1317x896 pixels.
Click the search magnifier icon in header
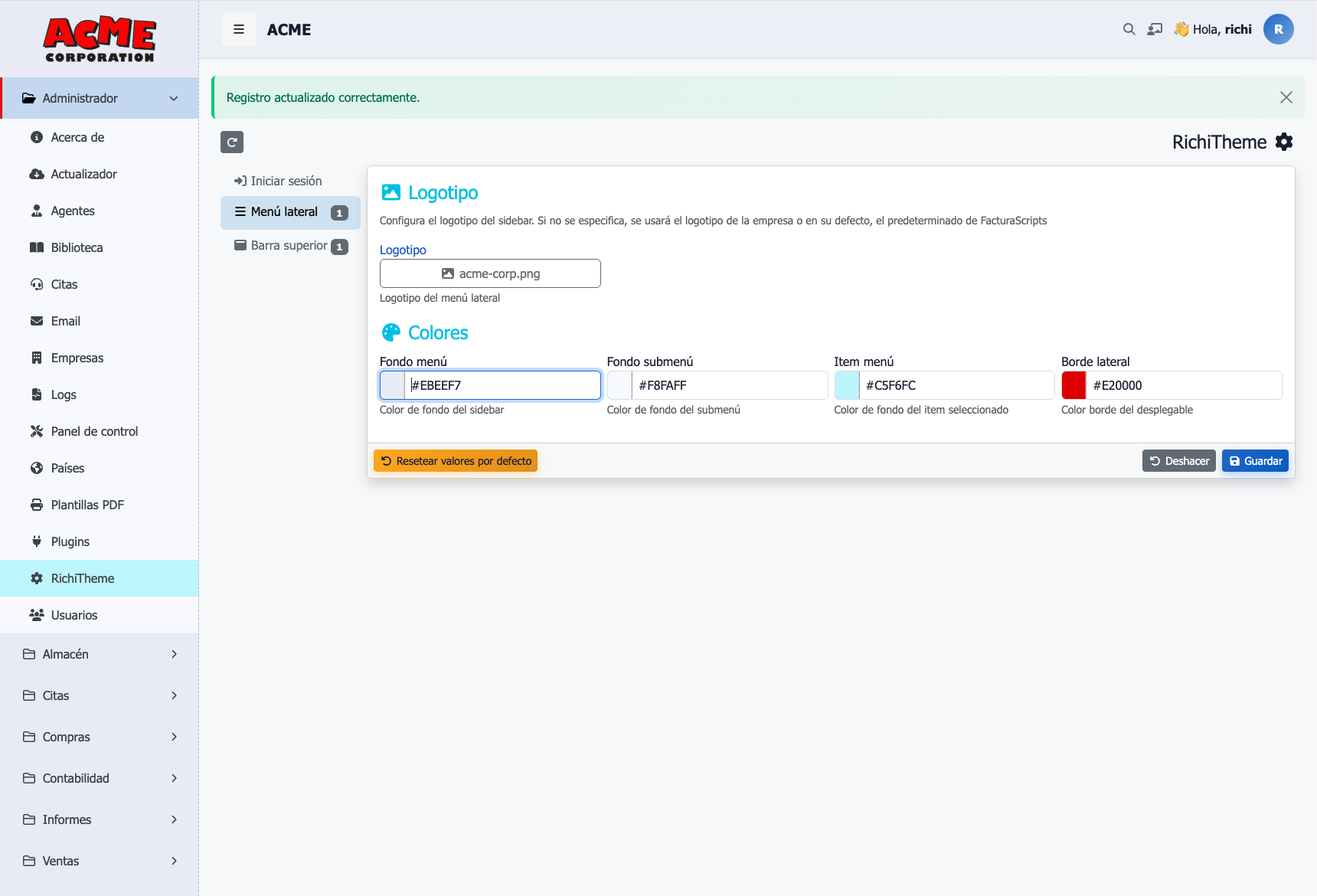[1129, 29]
